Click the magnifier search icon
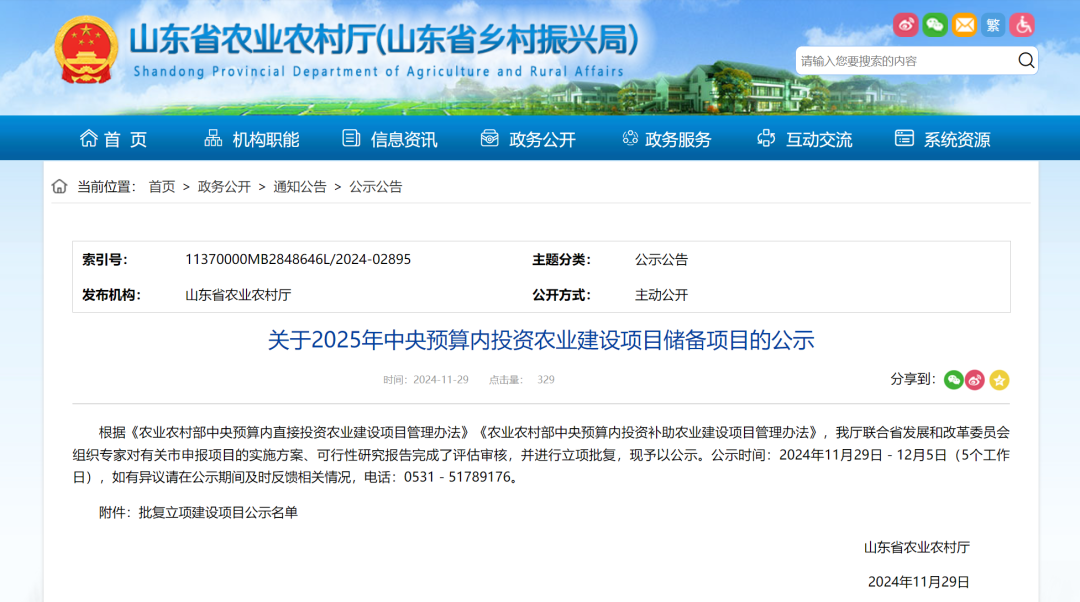Viewport: 1080px width, 602px height. pyautogui.click(x=1026, y=61)
